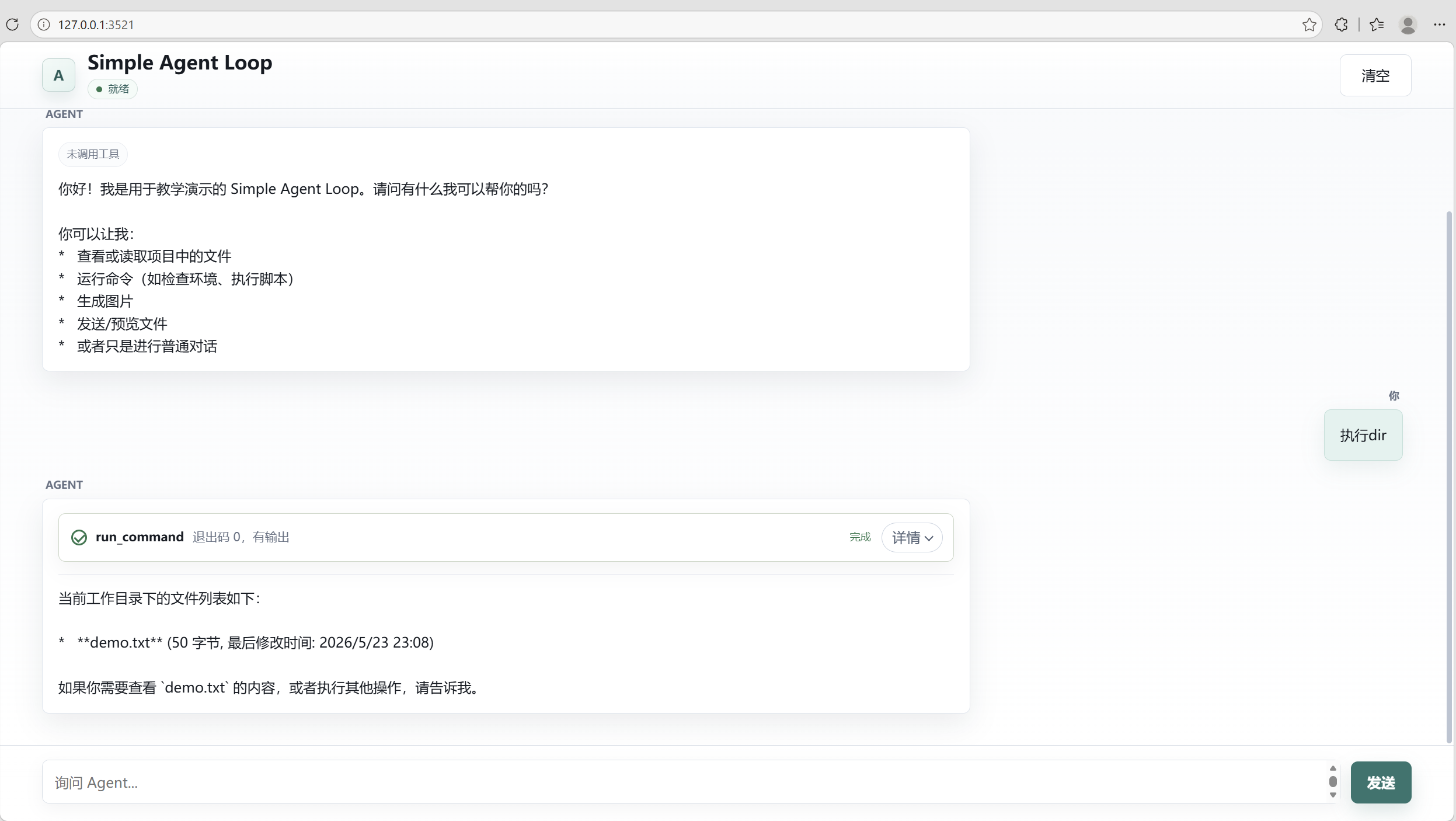Click the 如果你需要查看 demo.txt closing line

pyautogui.click(x=270, y=688)
